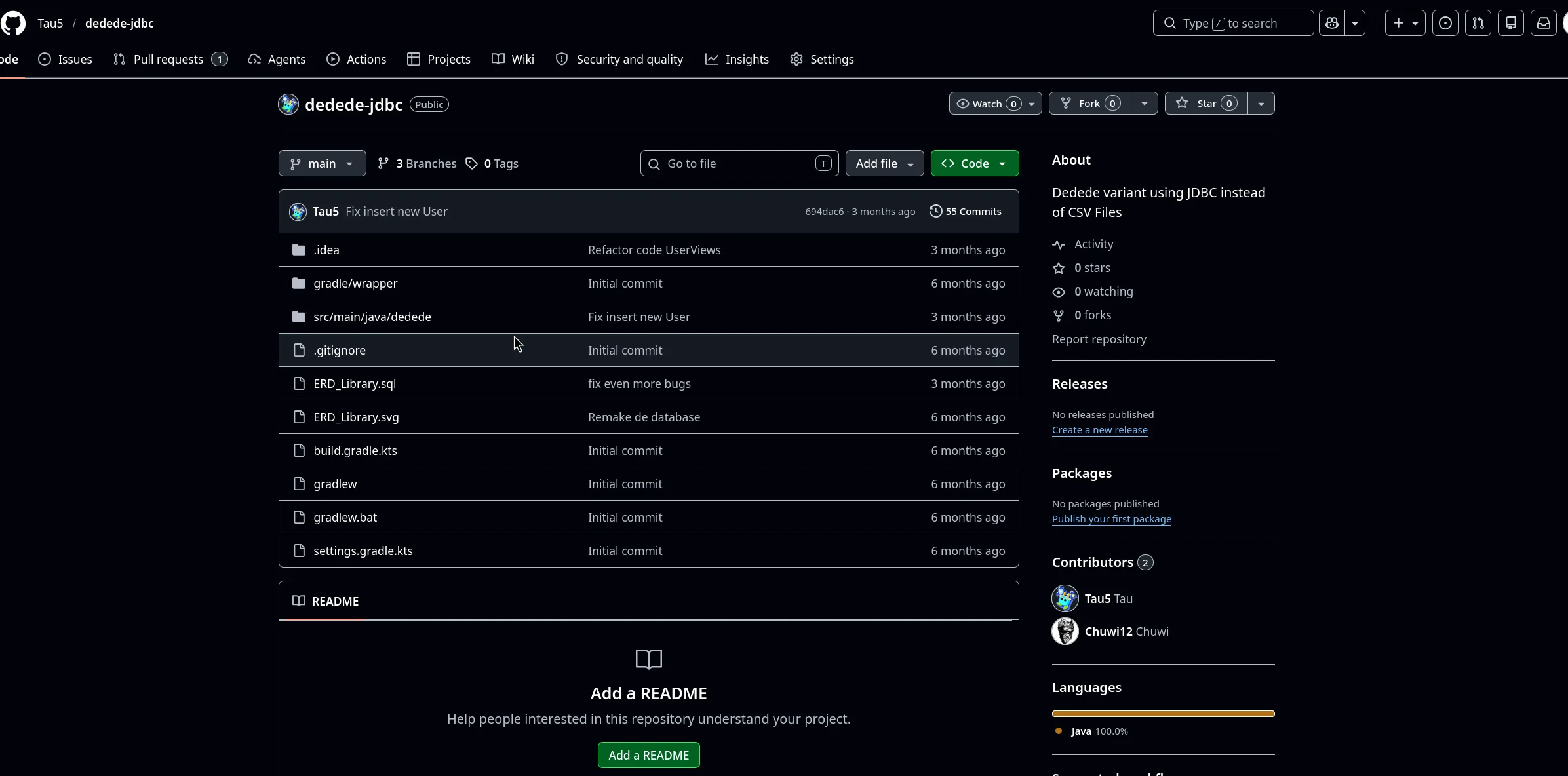Click the src/main/java/dedede folder icon
This screenshot has width=1568, height=776.
coord(299,317)
